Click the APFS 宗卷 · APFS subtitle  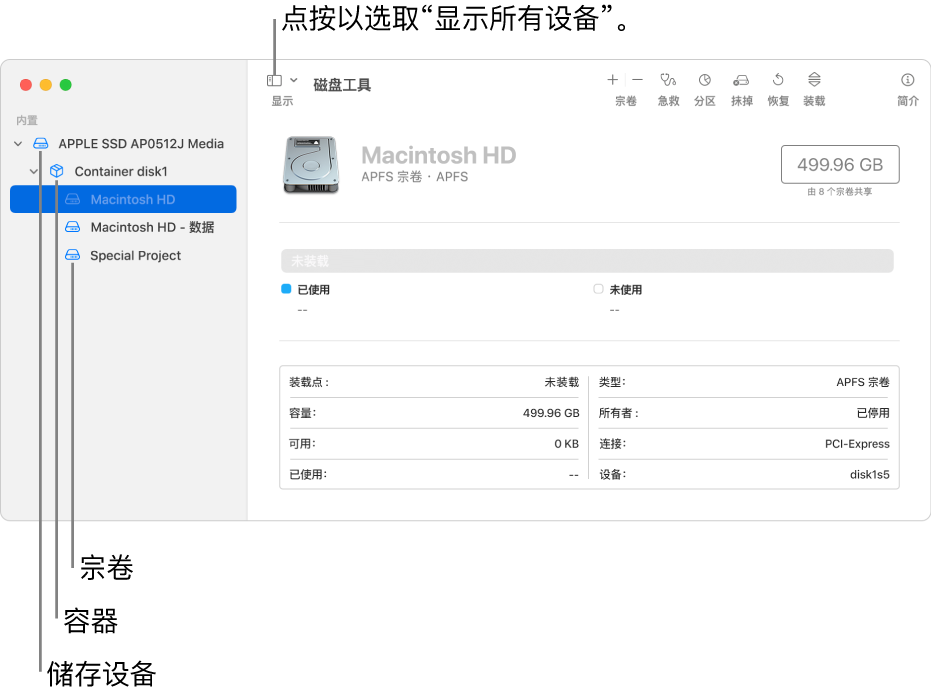pos(414,177)
